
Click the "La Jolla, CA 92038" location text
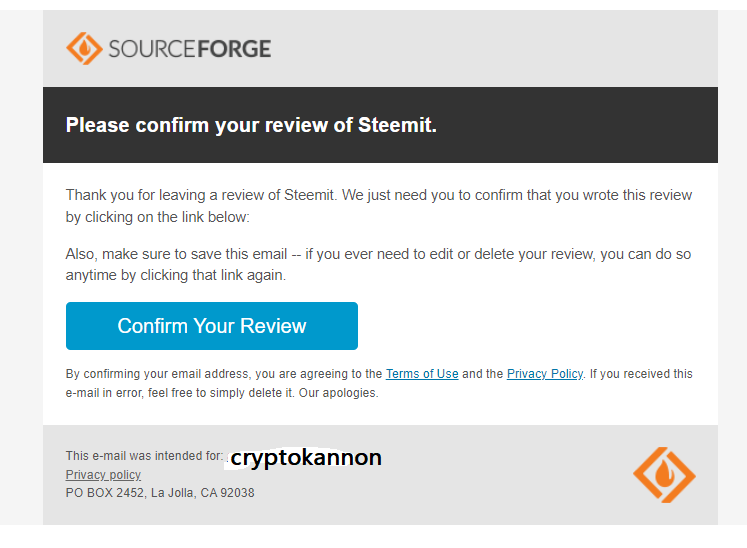click(202, 493)
